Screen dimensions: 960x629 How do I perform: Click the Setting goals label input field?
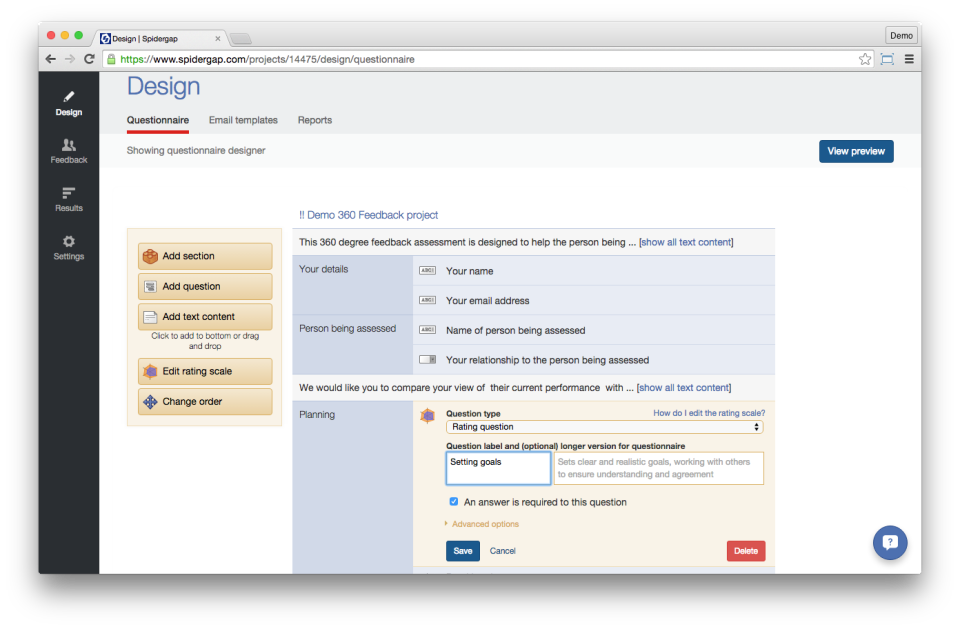498,468
